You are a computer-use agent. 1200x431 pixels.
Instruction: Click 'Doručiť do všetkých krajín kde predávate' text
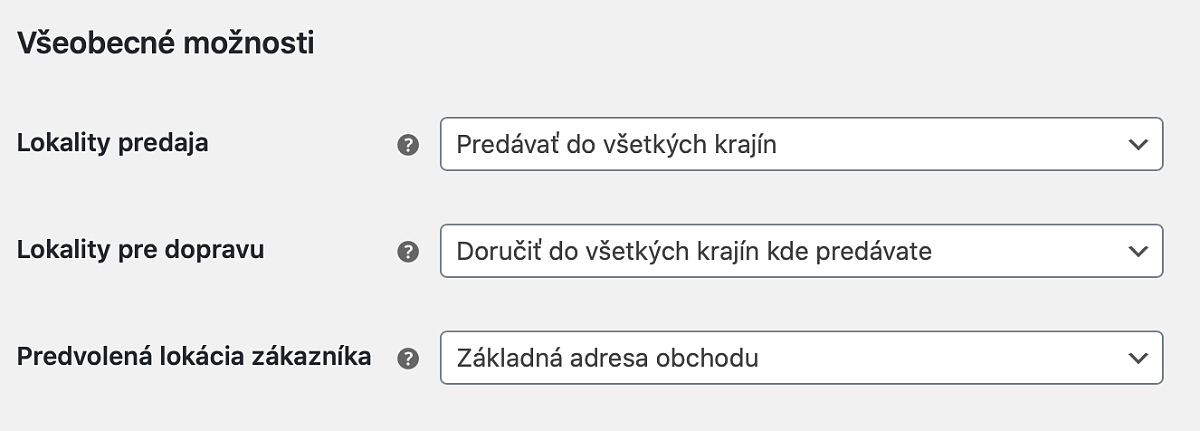(694, 251)
